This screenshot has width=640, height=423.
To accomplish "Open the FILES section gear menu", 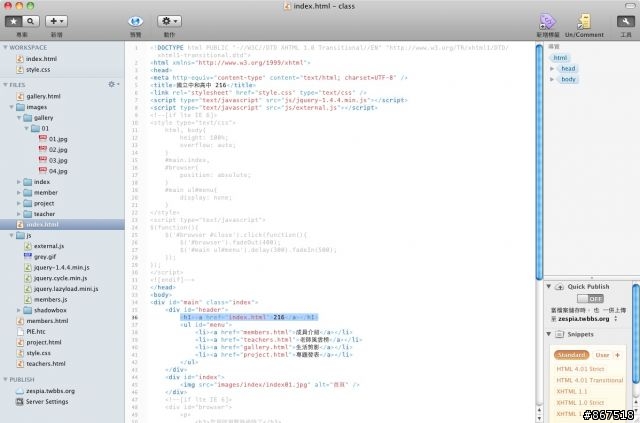I will tap(113, 84).
